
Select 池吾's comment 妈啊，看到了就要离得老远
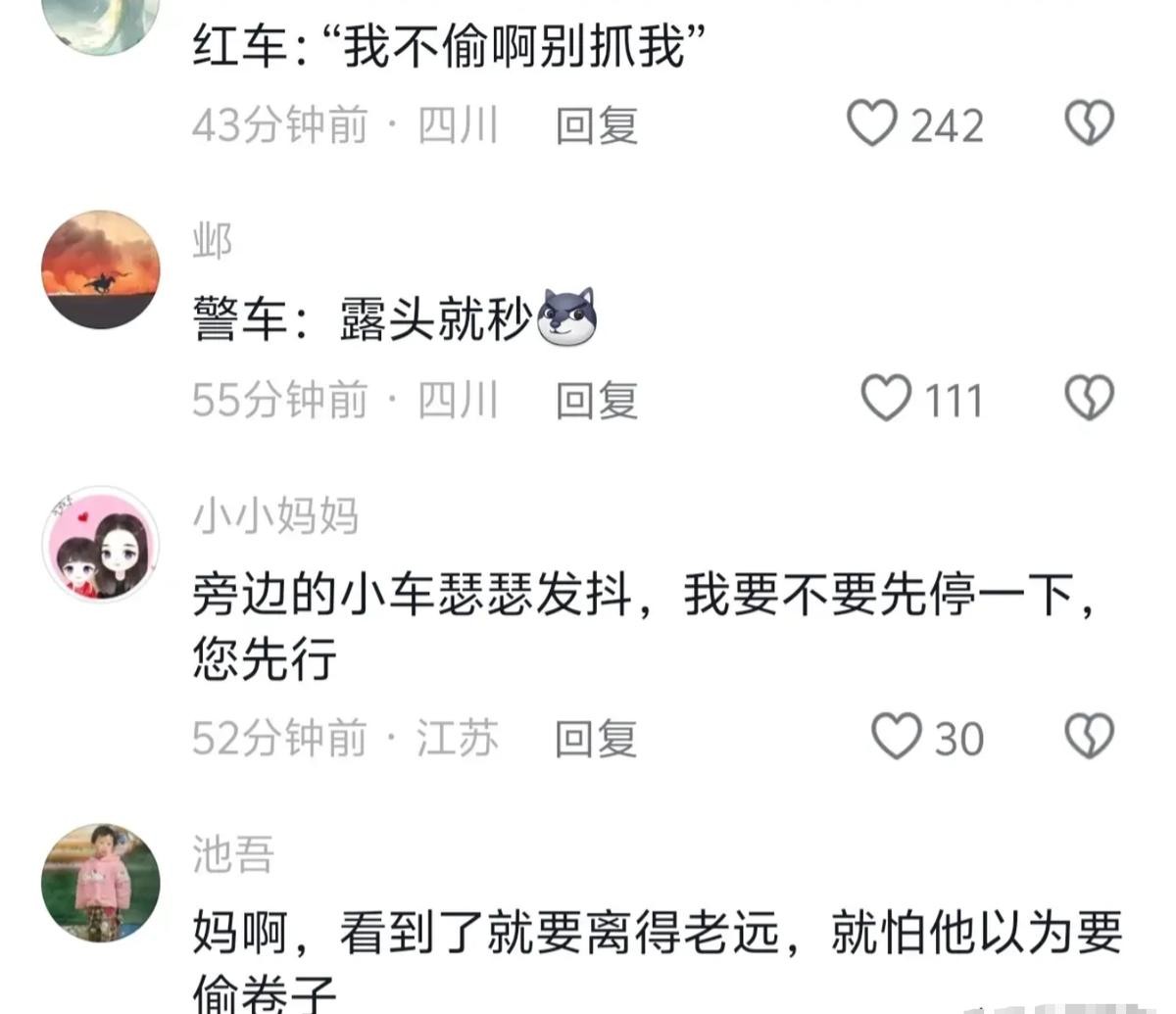click(486, 933)
